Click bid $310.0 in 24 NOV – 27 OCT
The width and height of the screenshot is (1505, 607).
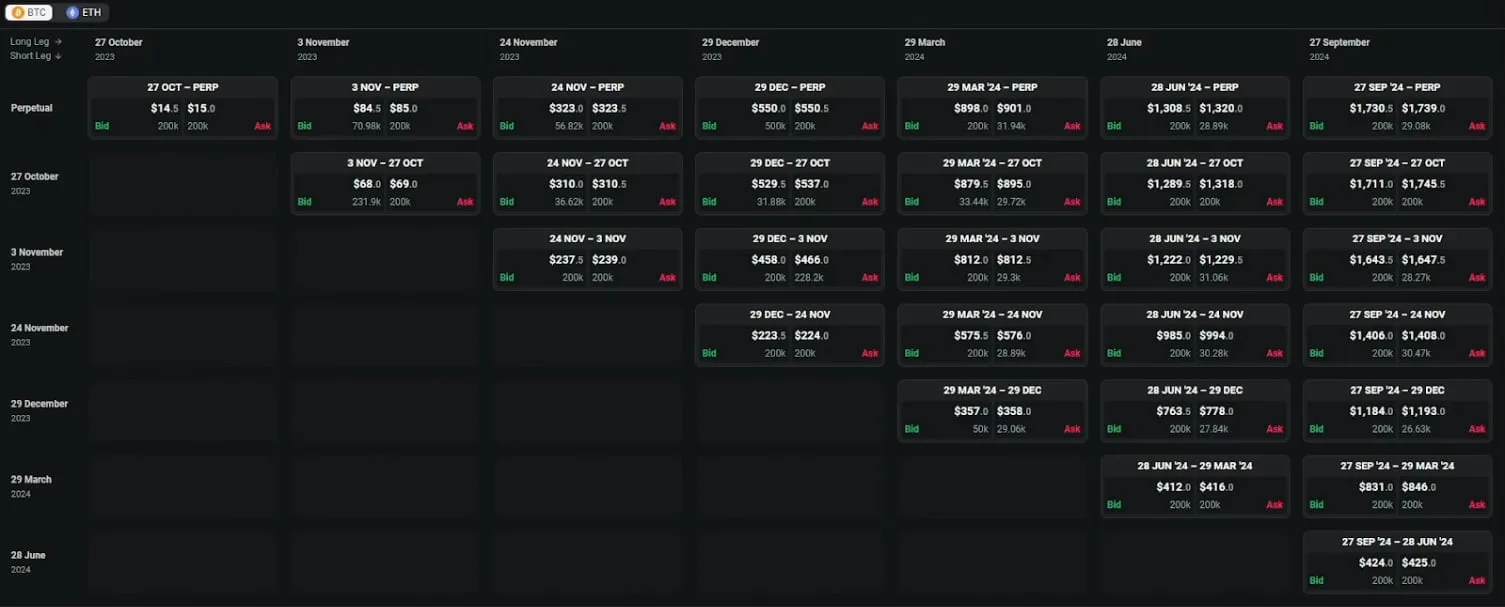[x=566, y=184]
